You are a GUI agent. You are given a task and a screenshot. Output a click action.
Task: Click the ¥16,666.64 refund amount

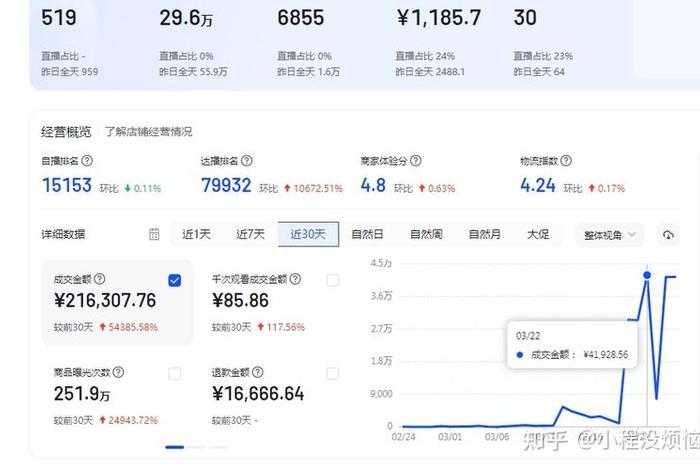pos(258,394)
